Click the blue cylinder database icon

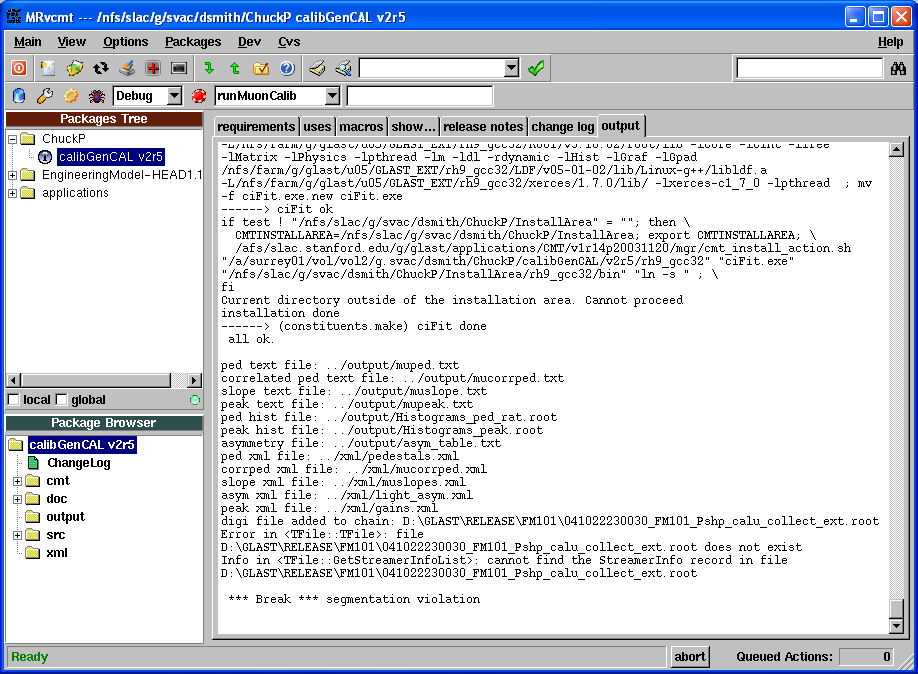point(19,95)
